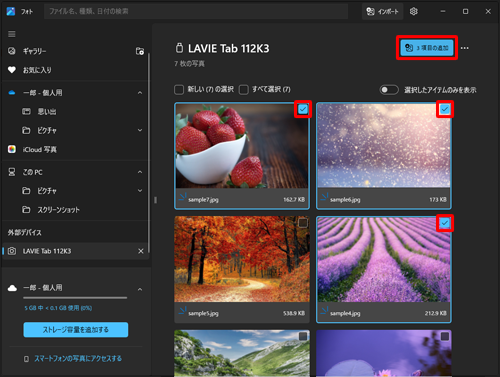Expand ピクチャ under この PC
The height and width of the screenshot is (377, 500).
point(140,191)
